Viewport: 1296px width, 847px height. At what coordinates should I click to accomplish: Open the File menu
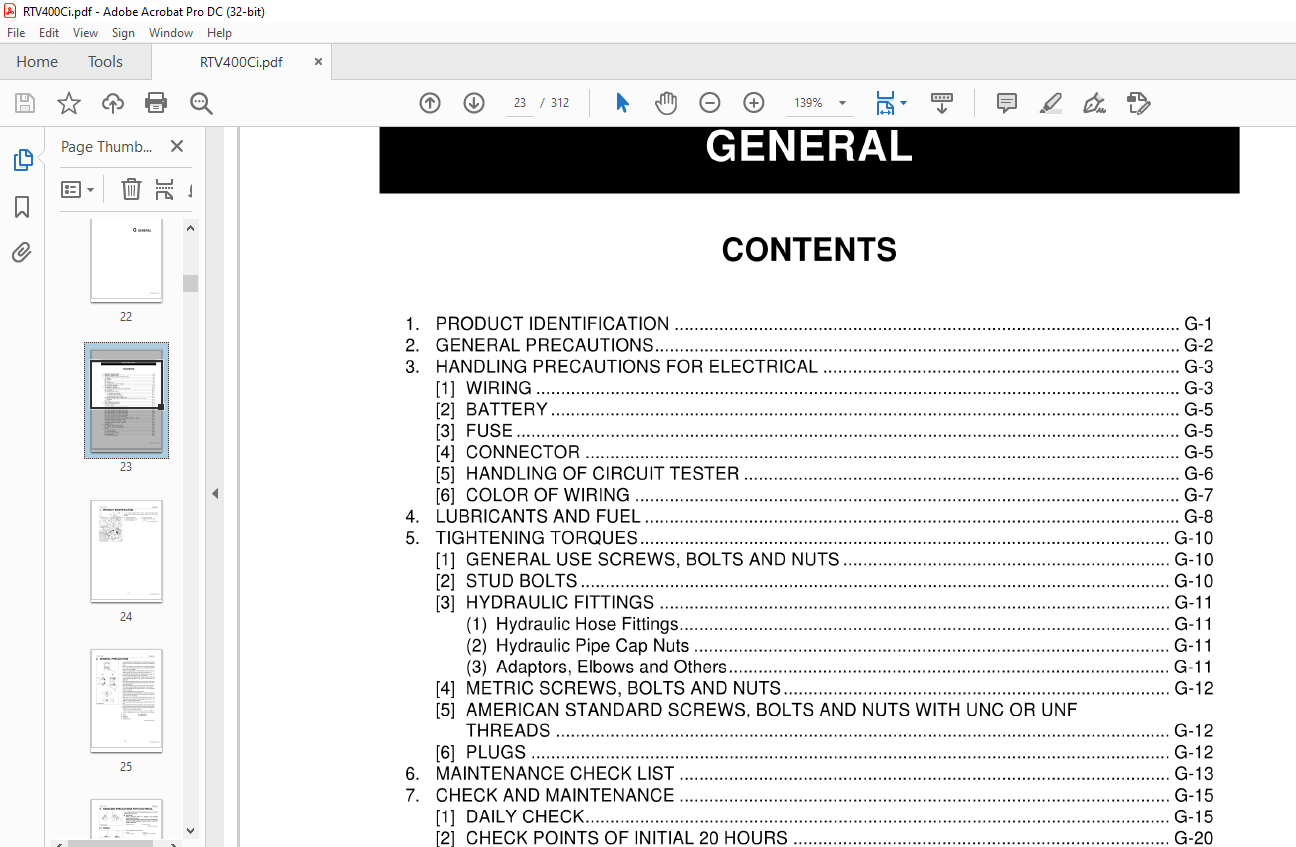pyautogui.click(x=16, y=33)
